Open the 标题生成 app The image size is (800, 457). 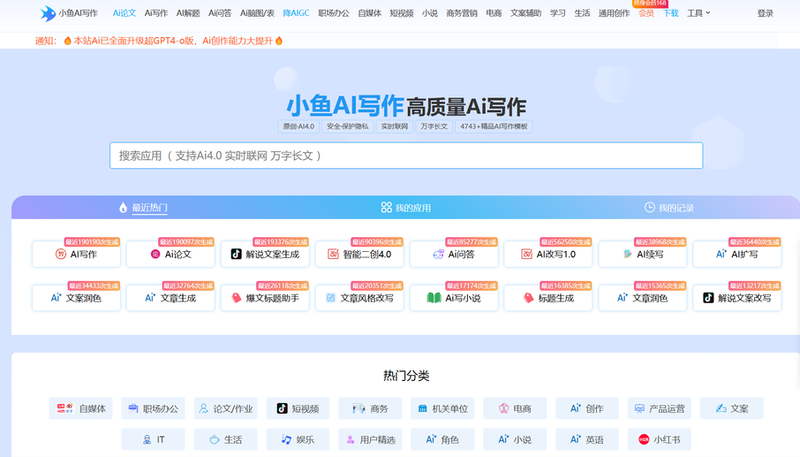[x=548, y=298]
